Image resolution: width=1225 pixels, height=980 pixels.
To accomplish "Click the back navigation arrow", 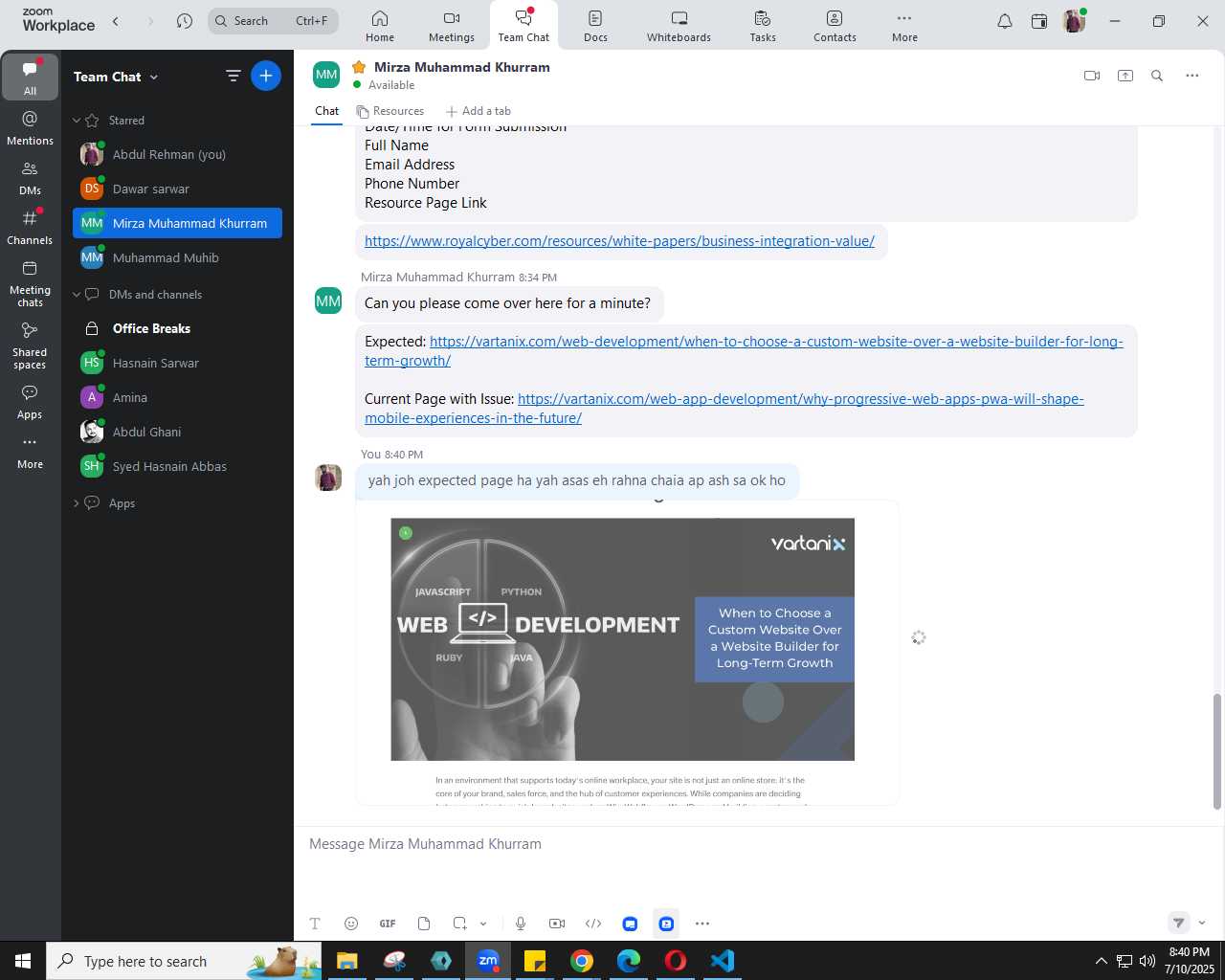I will pos(116,21).
